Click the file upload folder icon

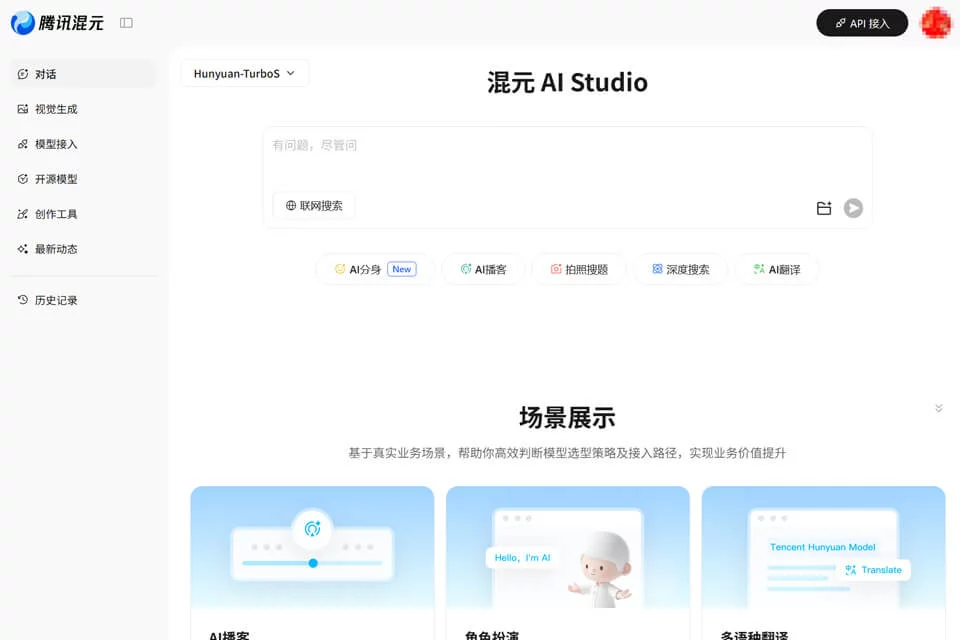tap(824, 208)
